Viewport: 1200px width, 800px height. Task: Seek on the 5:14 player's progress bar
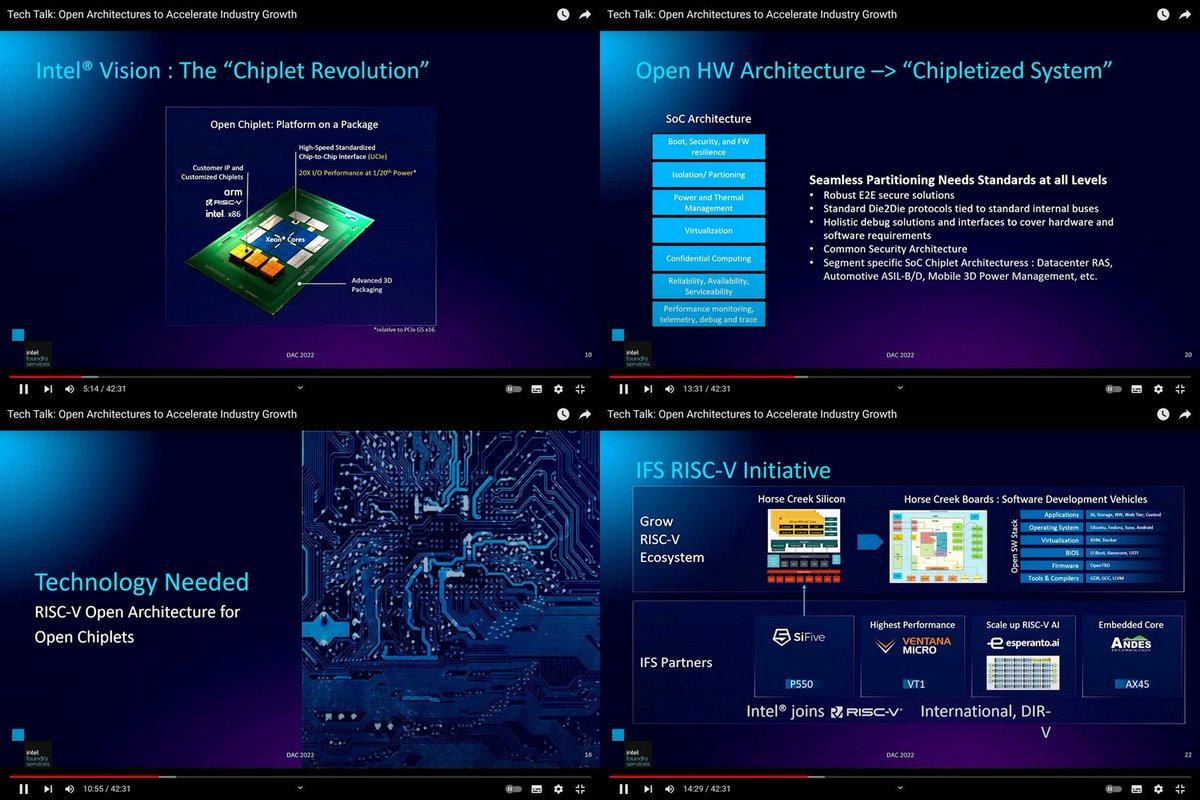click(x=300, y=377)
